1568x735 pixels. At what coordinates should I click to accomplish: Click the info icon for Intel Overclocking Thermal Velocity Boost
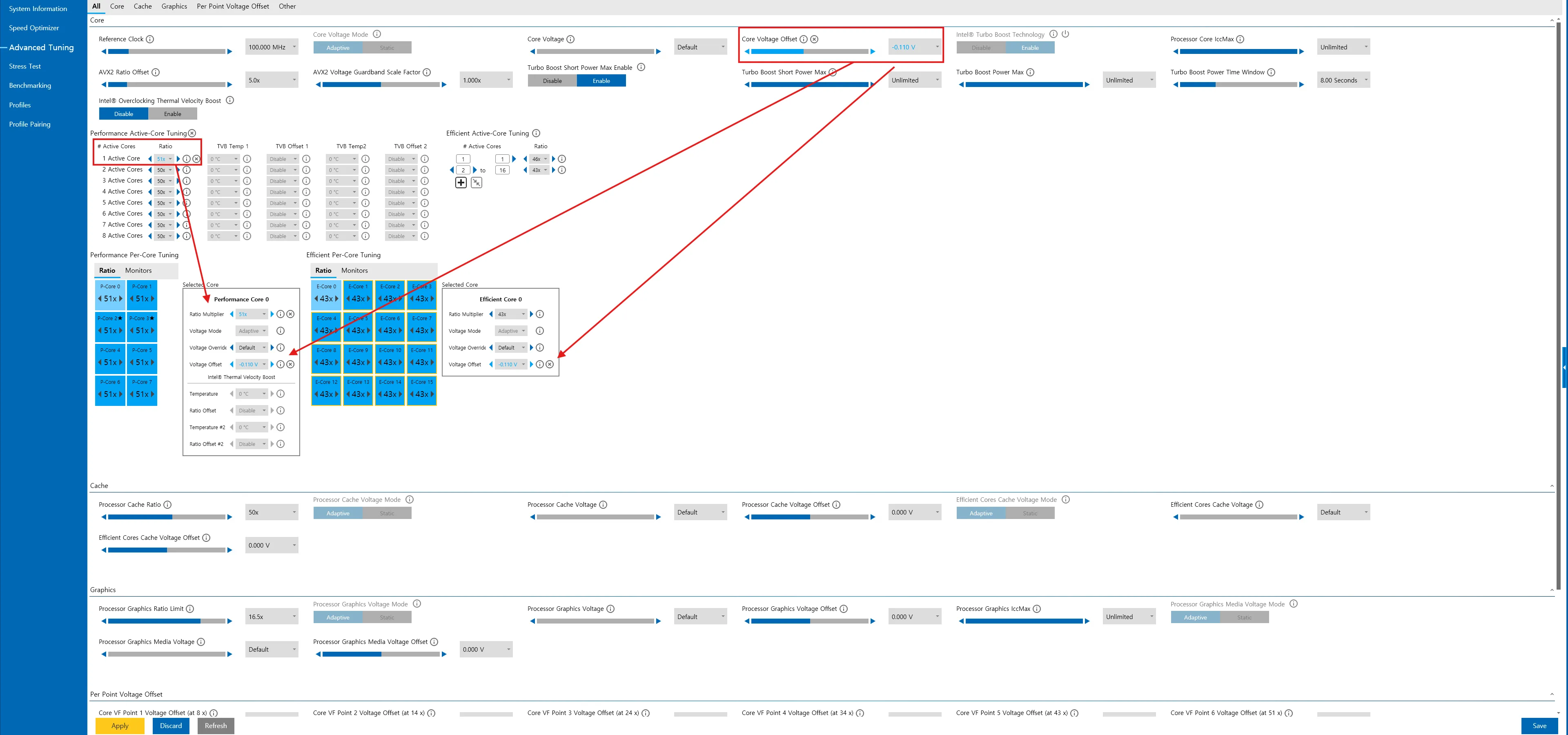coord(230,100)
